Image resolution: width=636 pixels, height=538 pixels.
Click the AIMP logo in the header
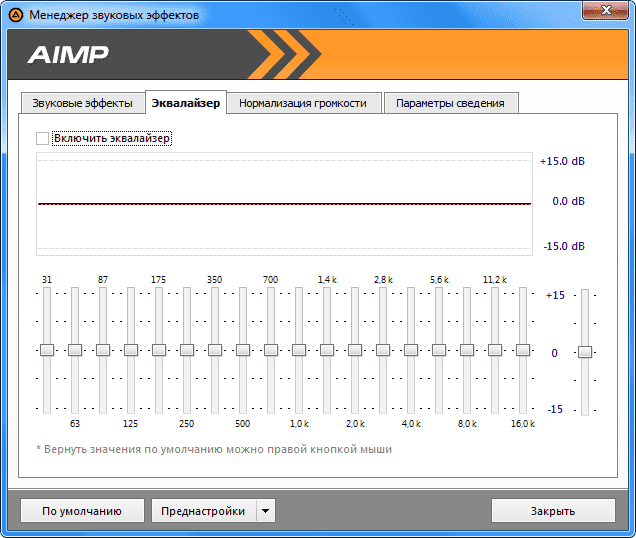point(68,55)
